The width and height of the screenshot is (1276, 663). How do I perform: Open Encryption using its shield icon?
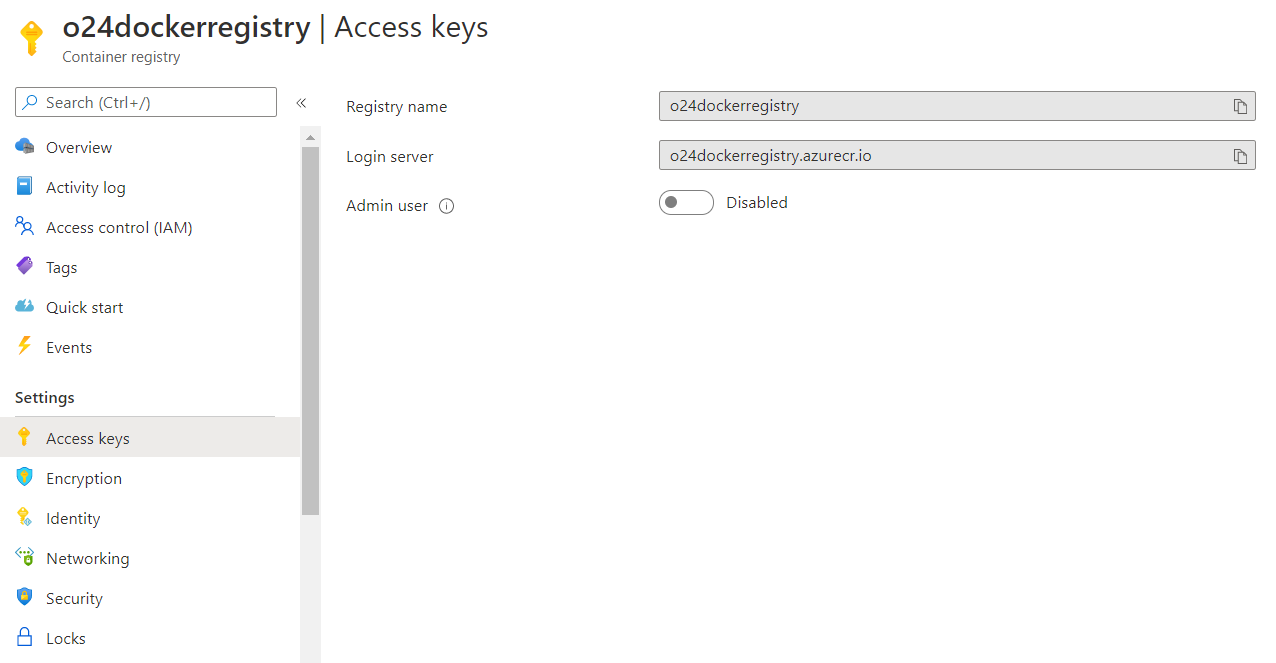(x=24, y=478)
